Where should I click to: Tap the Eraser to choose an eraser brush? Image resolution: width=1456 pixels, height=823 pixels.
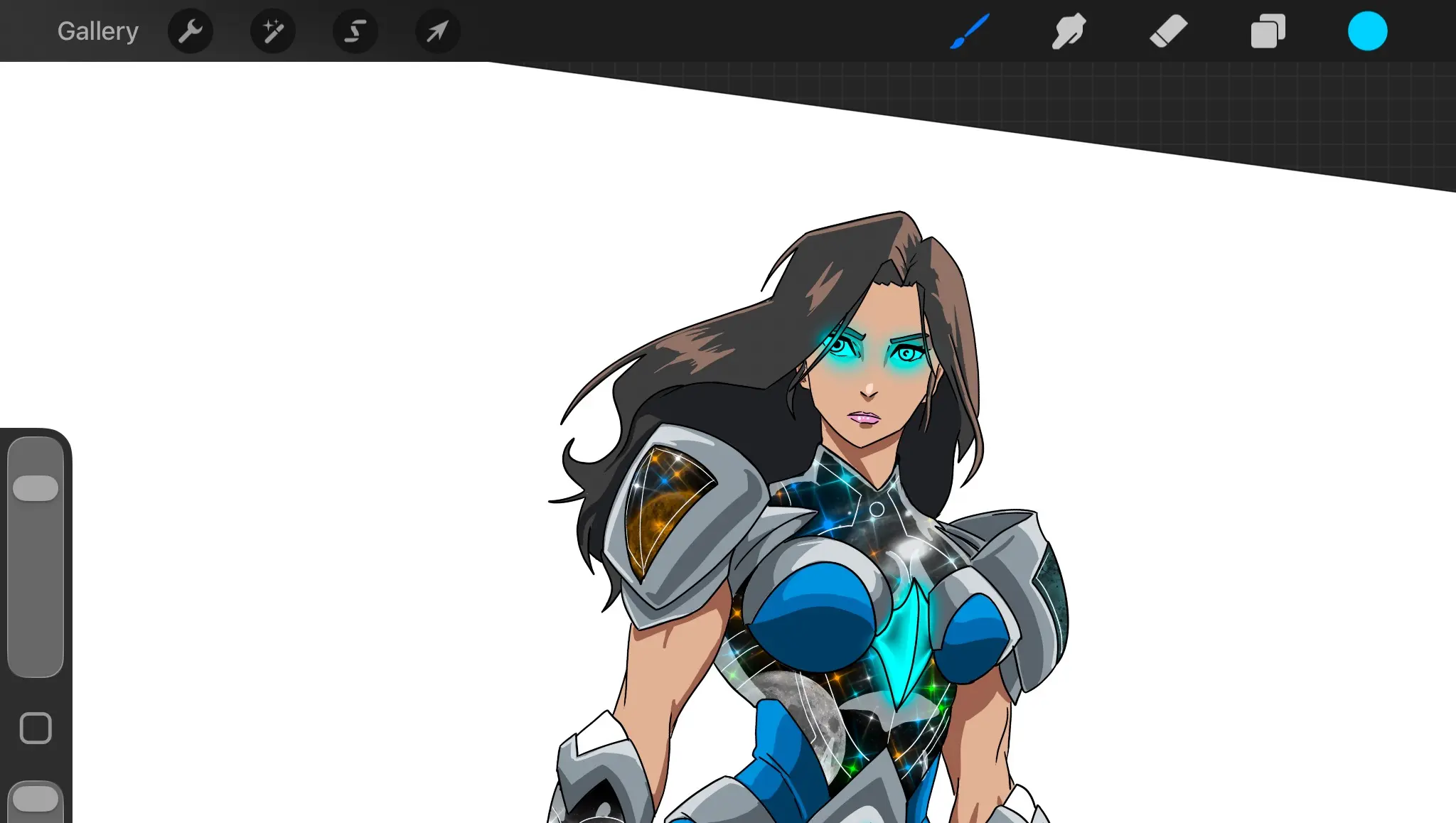1168,31
